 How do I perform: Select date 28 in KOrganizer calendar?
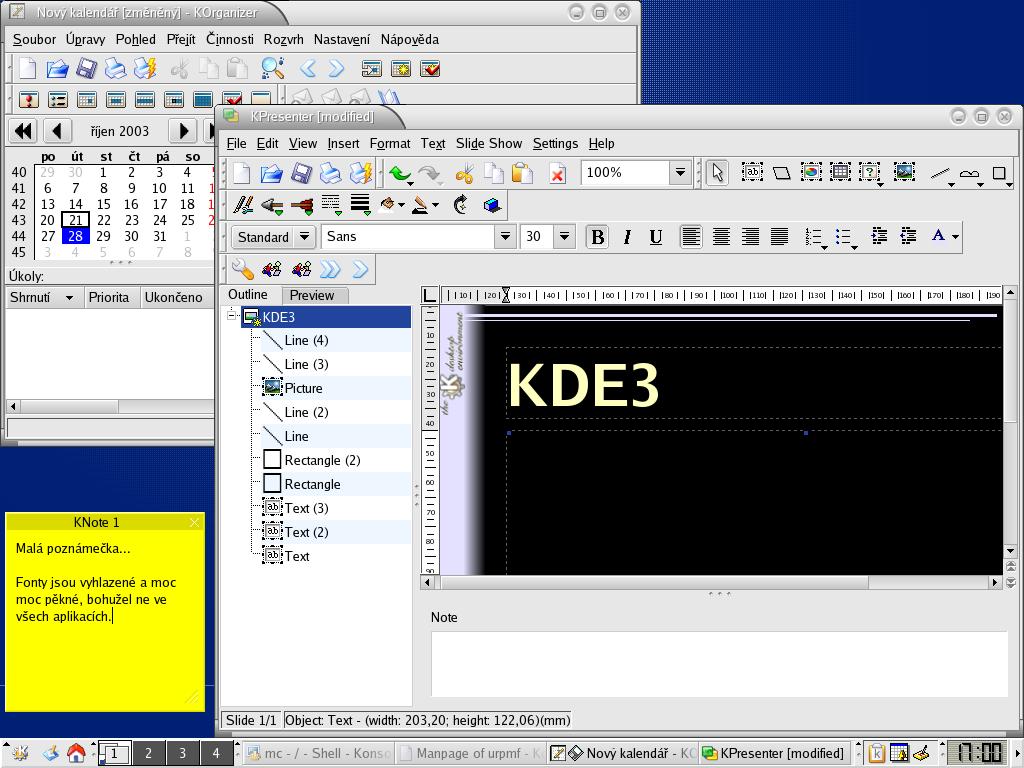pos(75,236)
